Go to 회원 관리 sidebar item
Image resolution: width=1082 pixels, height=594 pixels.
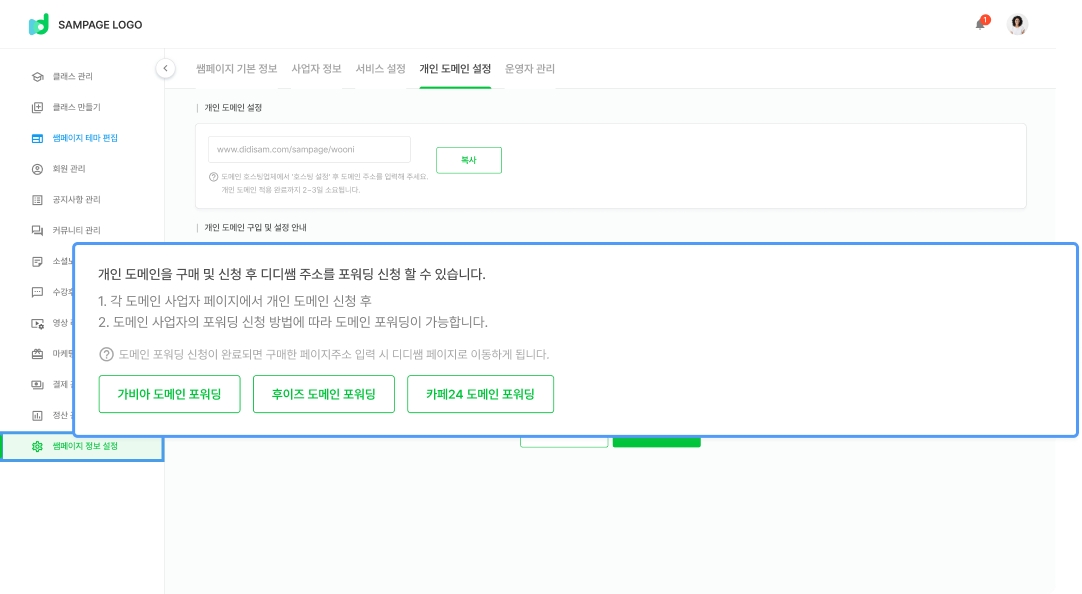pos(69,169)
